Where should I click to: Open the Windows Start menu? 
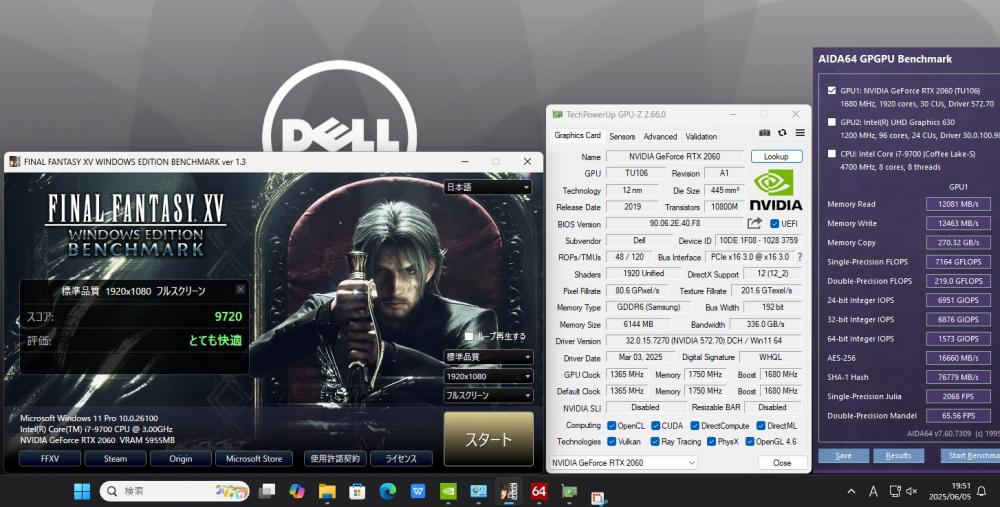point(82,491)
